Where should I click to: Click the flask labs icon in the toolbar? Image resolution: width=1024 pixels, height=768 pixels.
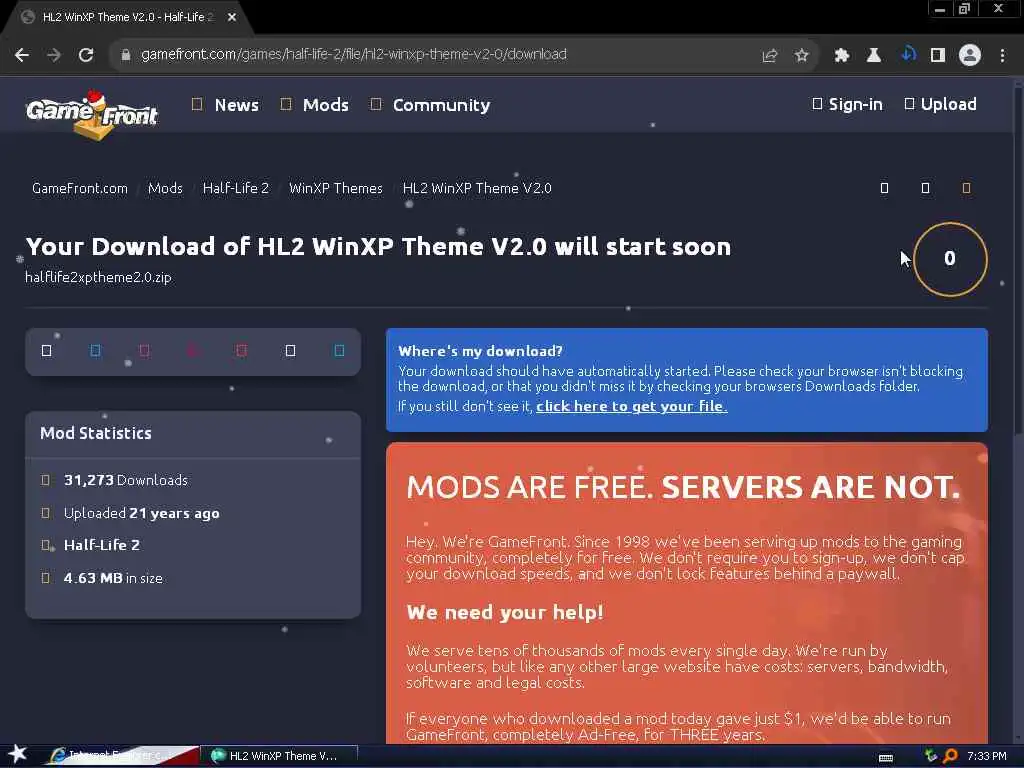pos(874,56)
